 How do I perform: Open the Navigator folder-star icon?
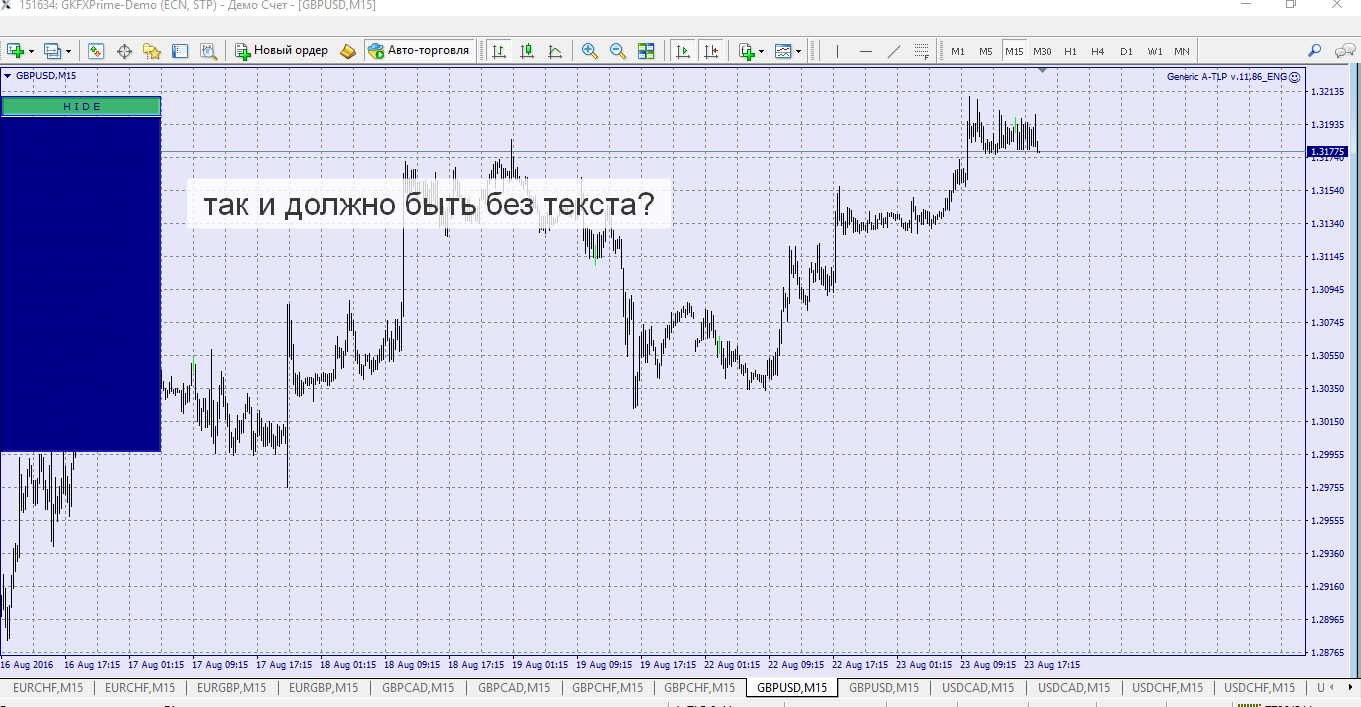152,50
